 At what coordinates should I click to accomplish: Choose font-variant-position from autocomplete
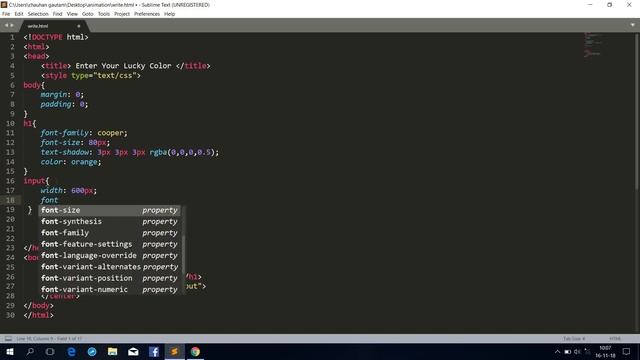(x=110, y=278)
